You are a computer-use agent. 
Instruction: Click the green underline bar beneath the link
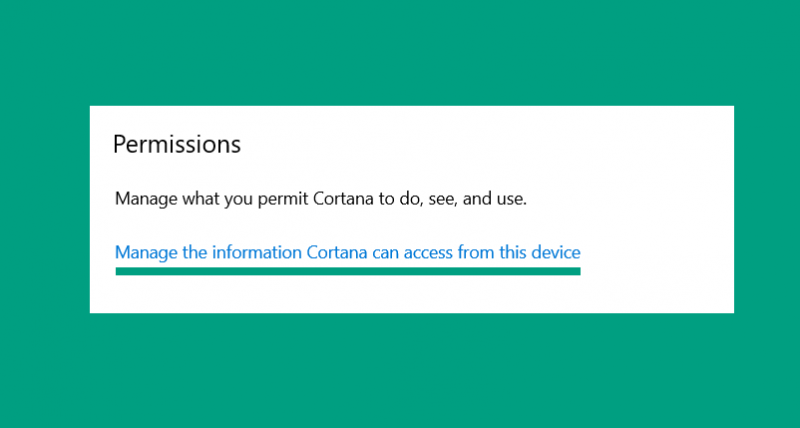pyautogui.click(x=348, y=271)
